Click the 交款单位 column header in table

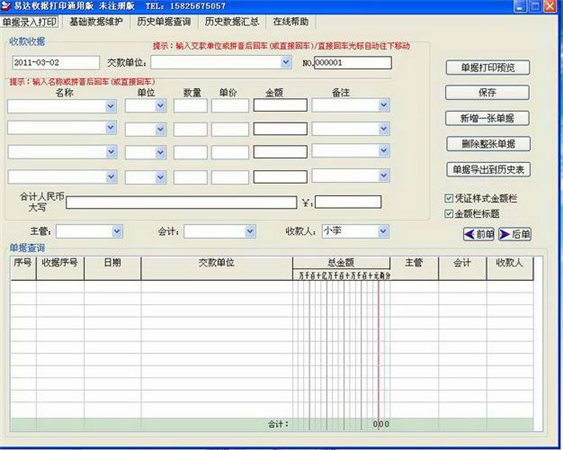pyautogui.click(x=217, y=268)
